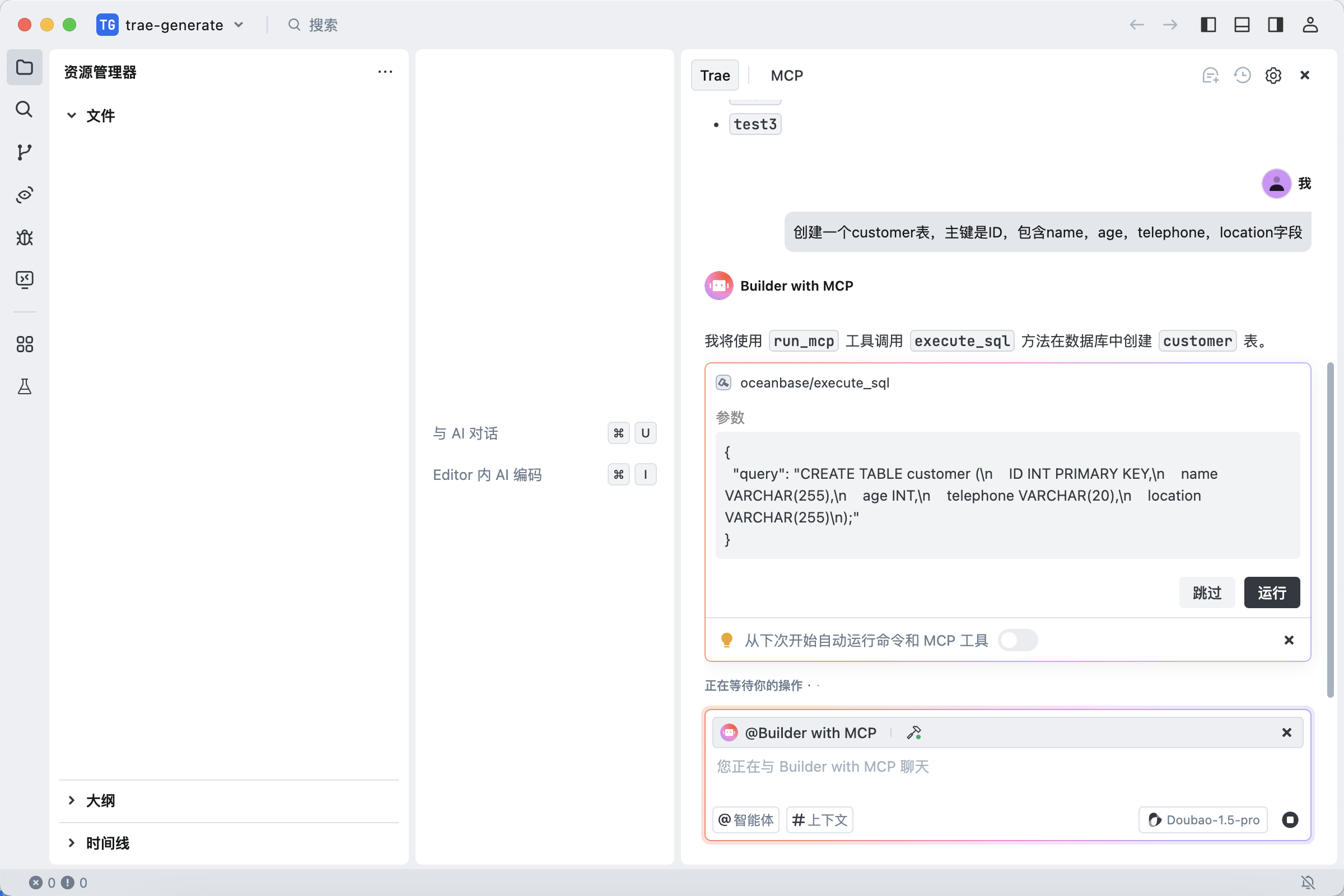Click the Remote Explorer monitor icon

24,279
